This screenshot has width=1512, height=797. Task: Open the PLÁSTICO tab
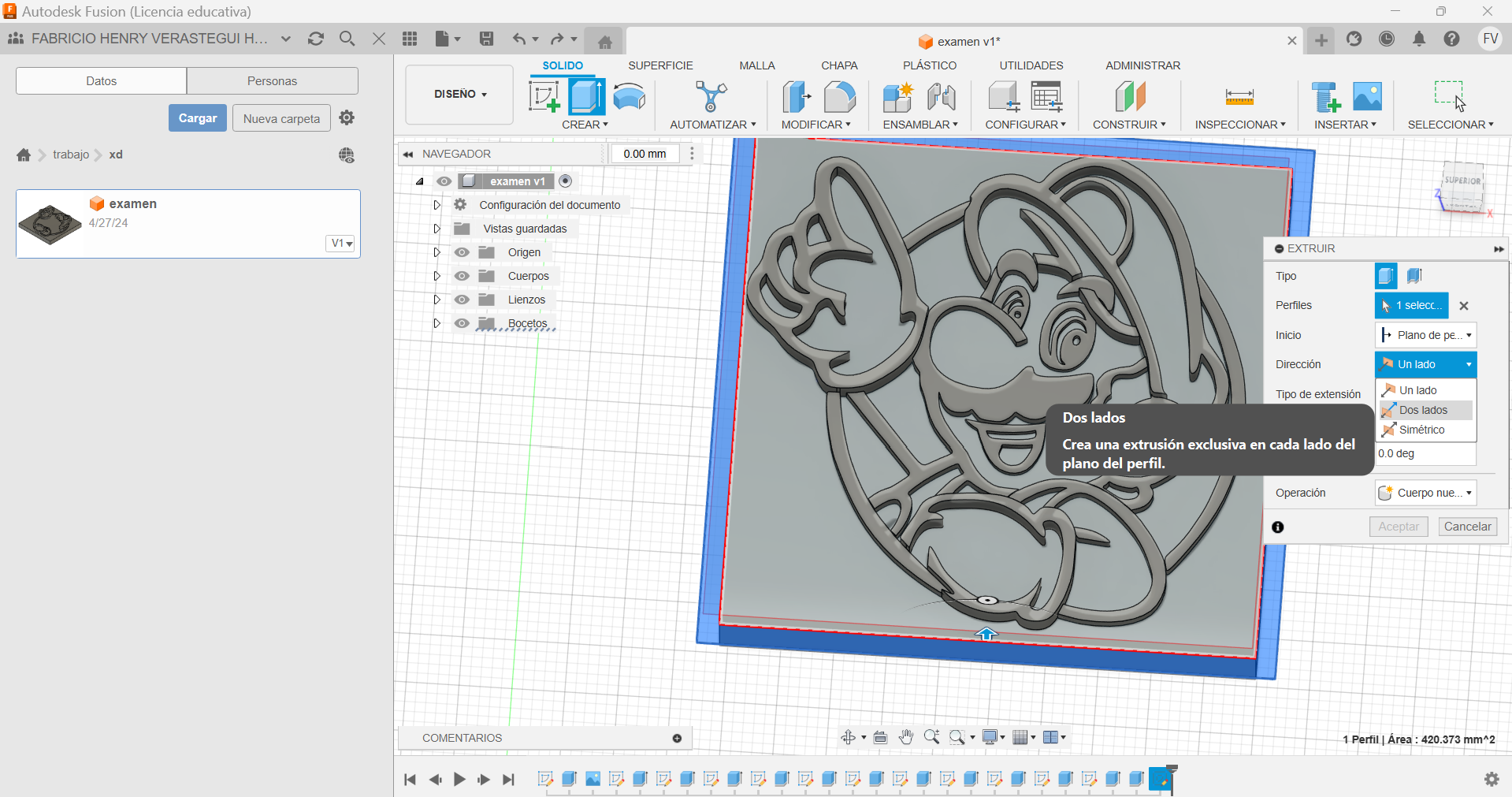pyautogui.click(x=930, y=65)
